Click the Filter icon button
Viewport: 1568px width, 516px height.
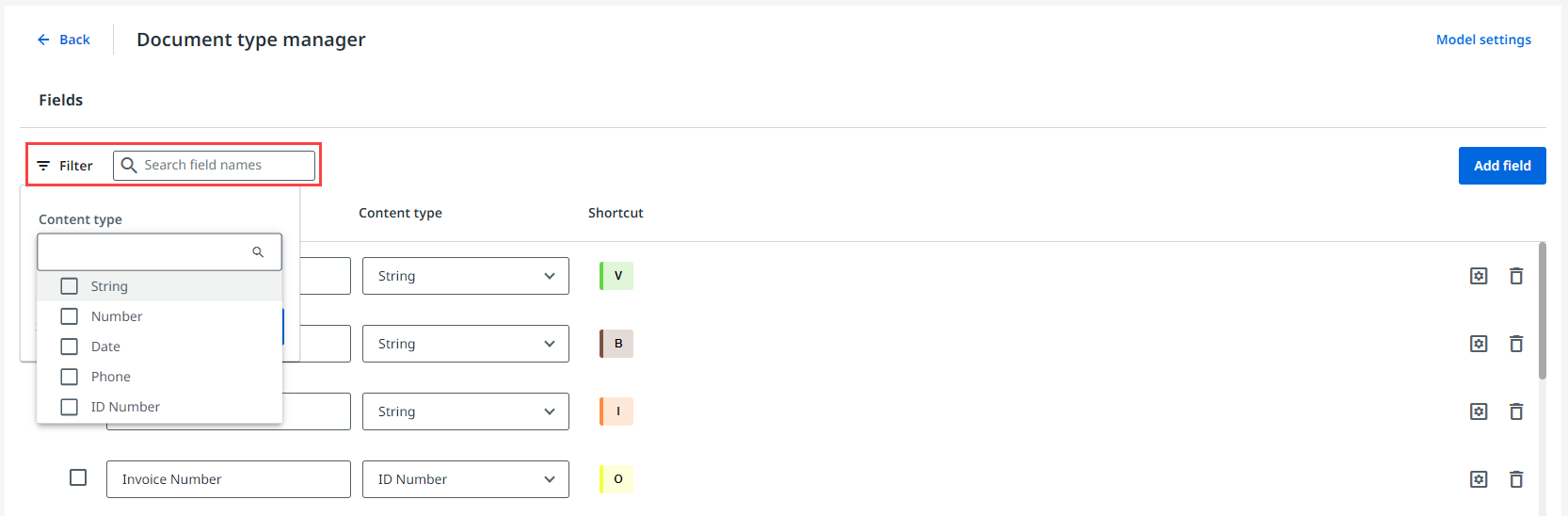pyautogui.click(x=64, y=166)
